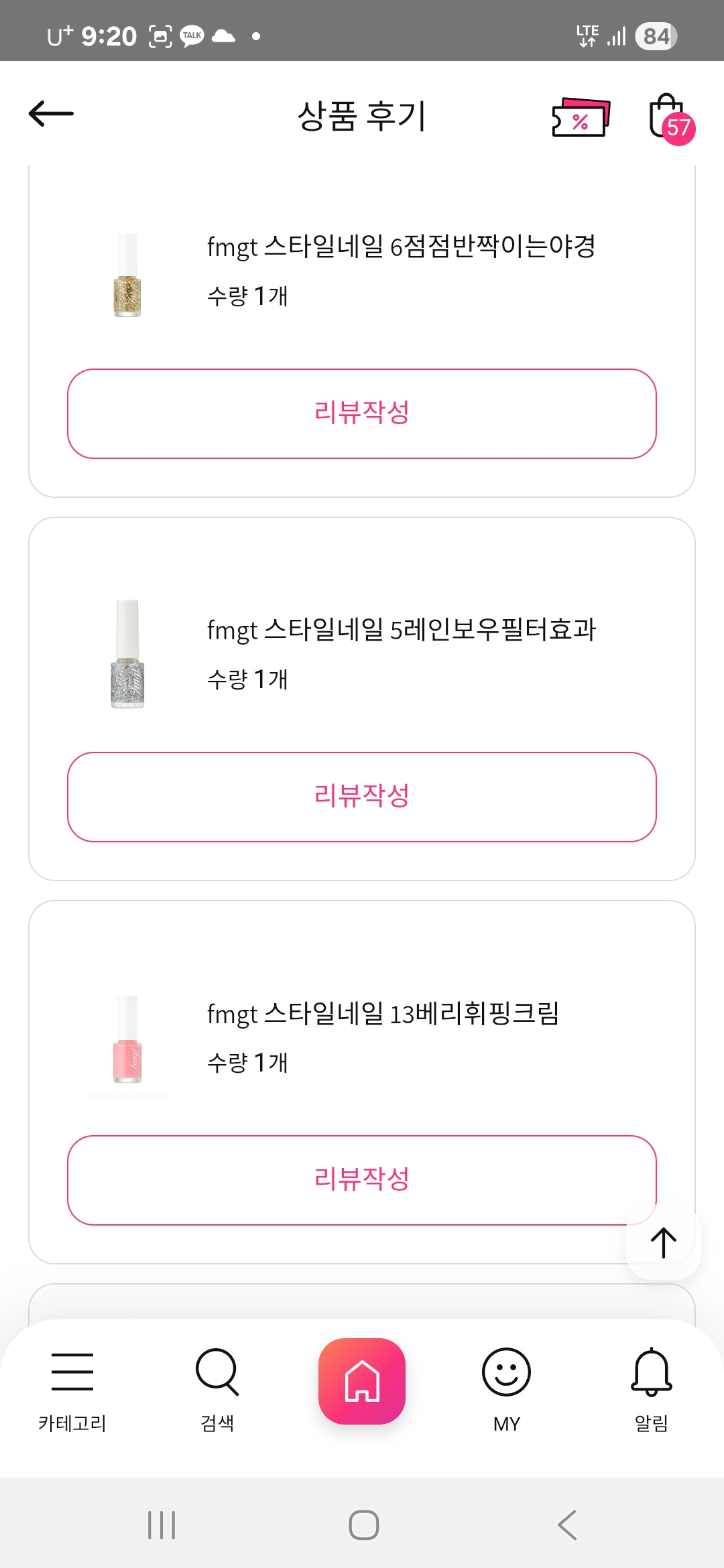Select the pink nail polish thumbnail
Screen dimensions: 724x1568
click(127, 1039)
